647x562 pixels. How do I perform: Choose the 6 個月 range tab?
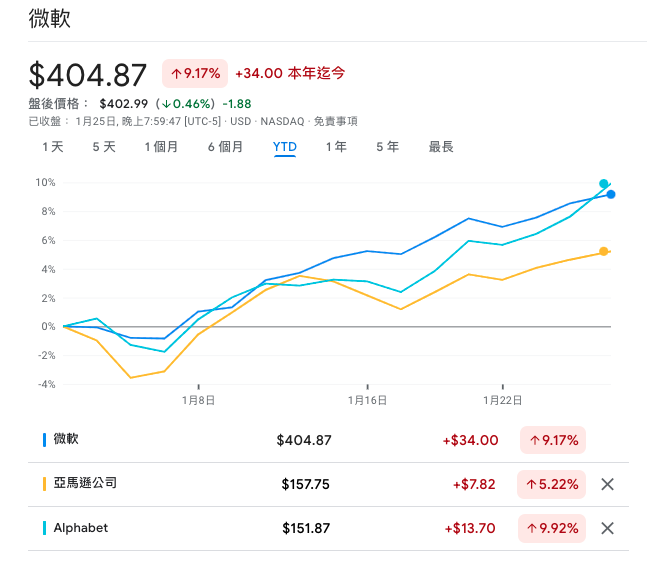[225, 146]
